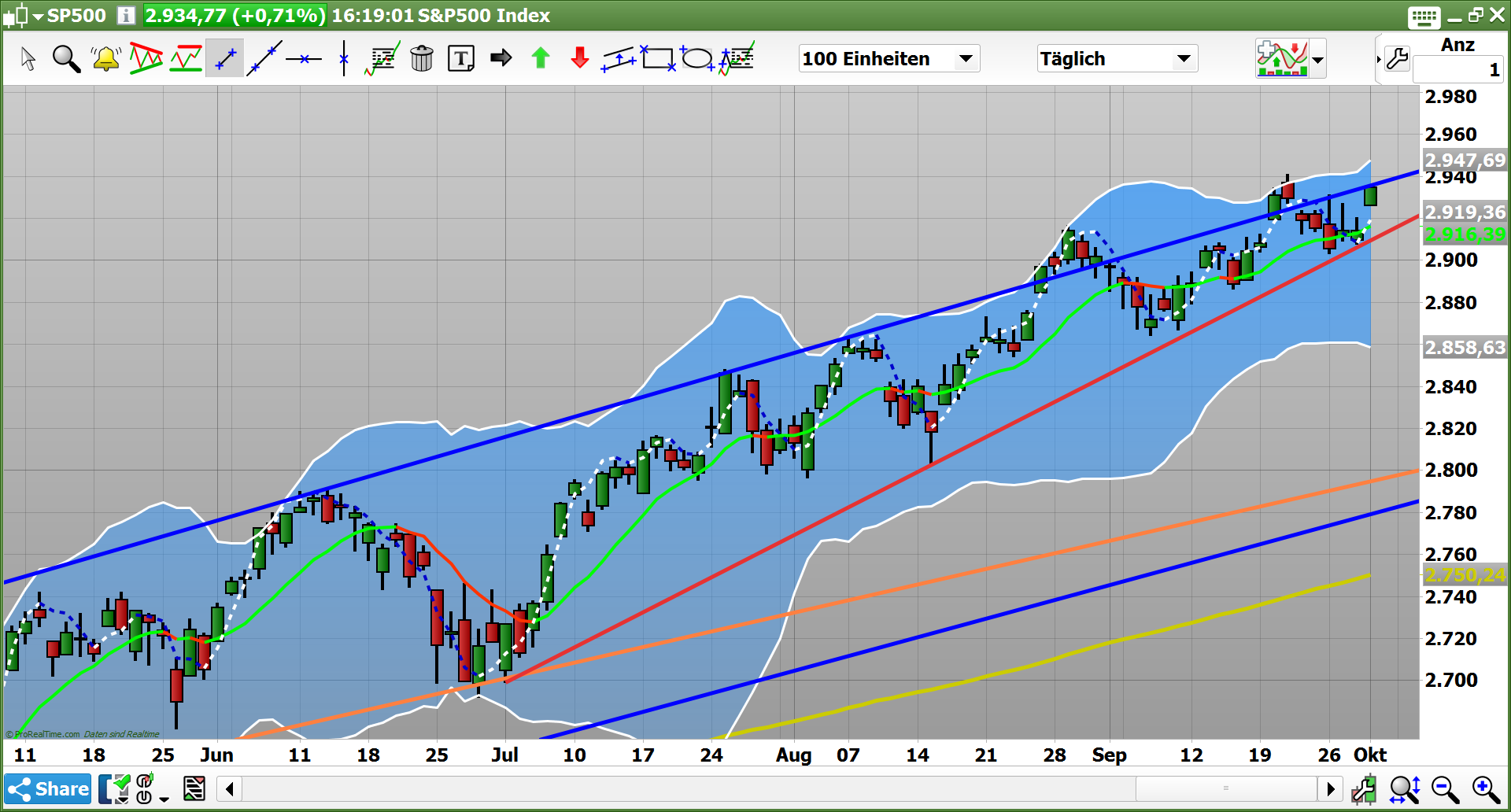Zoom in the chart horizontally

click(x=1485, y=789)
